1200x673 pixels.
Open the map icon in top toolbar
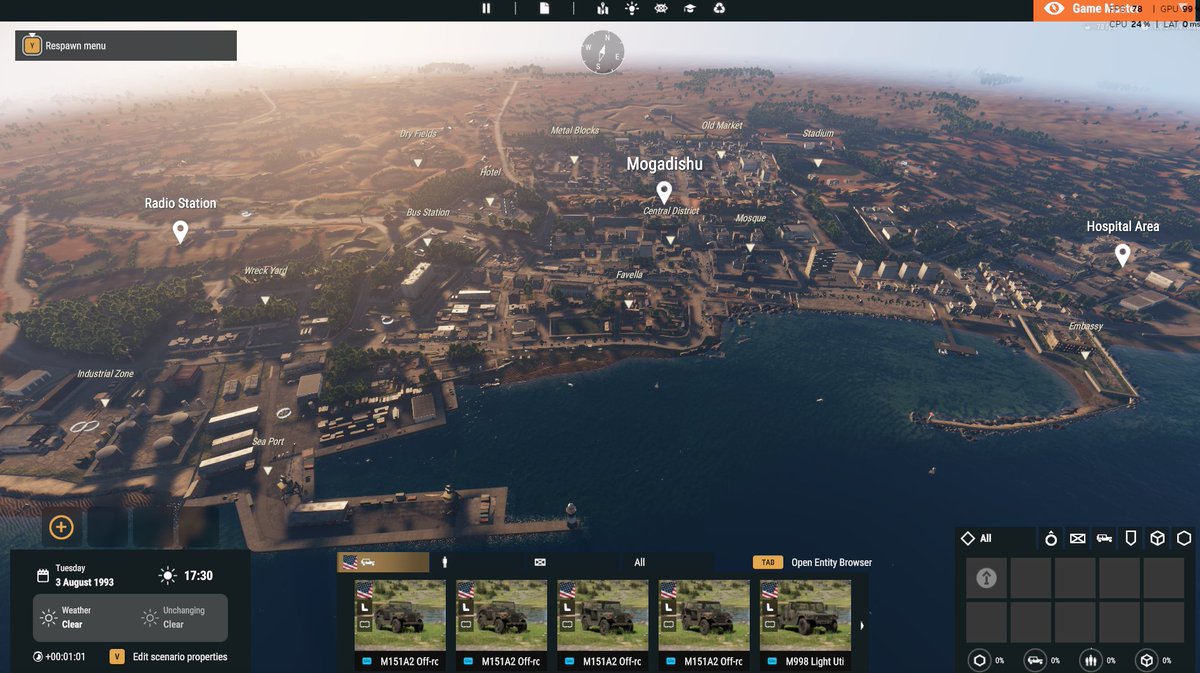[602, 9]
